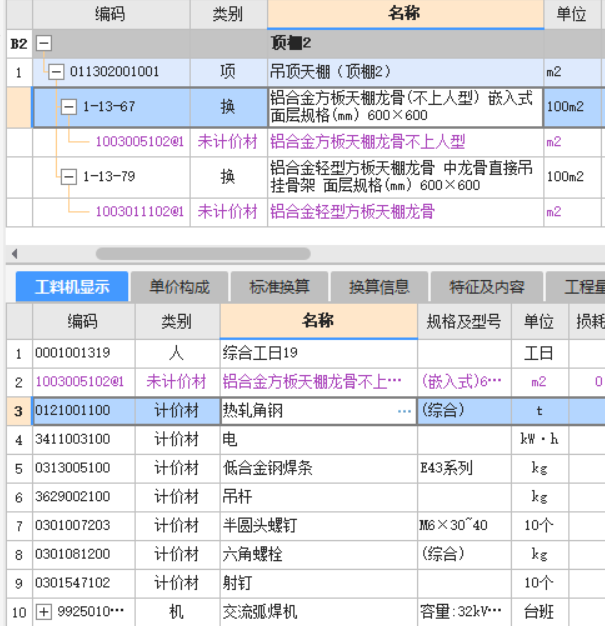Click (综合) spec of 热轧角钢 row
The image size is (605, 626).
[x=464, y=411]
